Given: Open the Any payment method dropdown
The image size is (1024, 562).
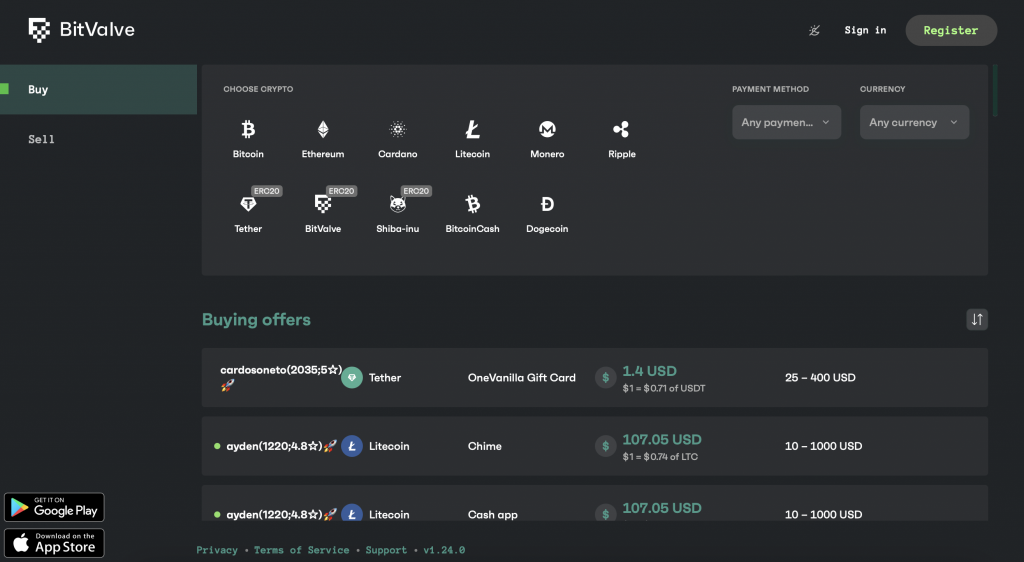Looking at the screenshot, I should 786,122.
